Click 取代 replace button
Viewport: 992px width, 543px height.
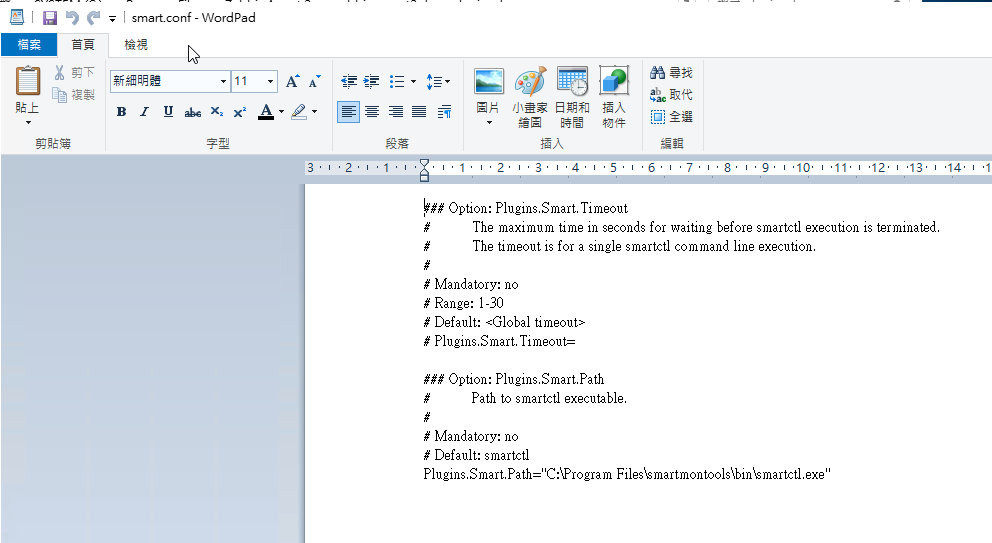pyautogui.click(x=671, y=95)
